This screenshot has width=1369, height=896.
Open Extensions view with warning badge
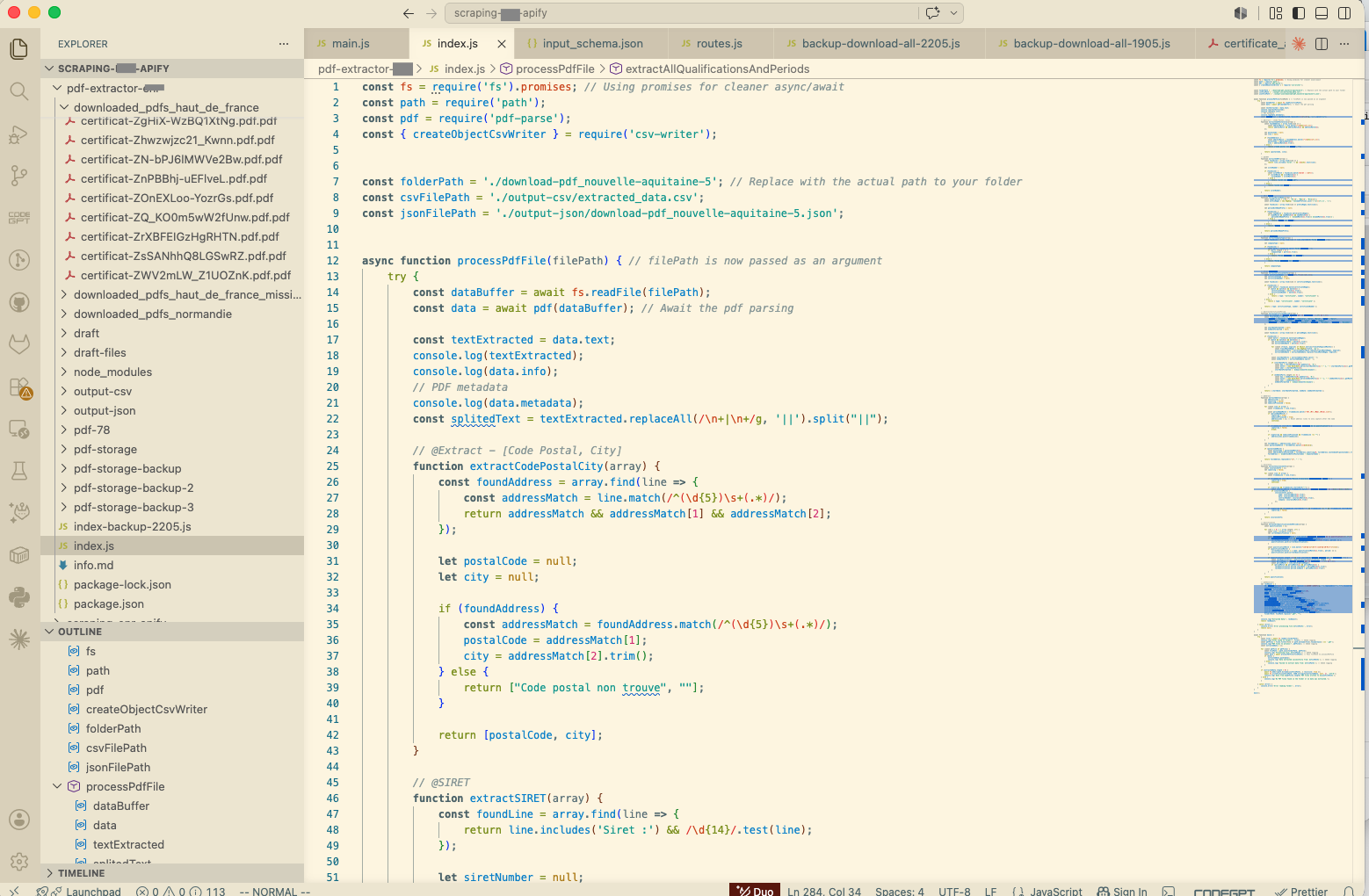19,387
